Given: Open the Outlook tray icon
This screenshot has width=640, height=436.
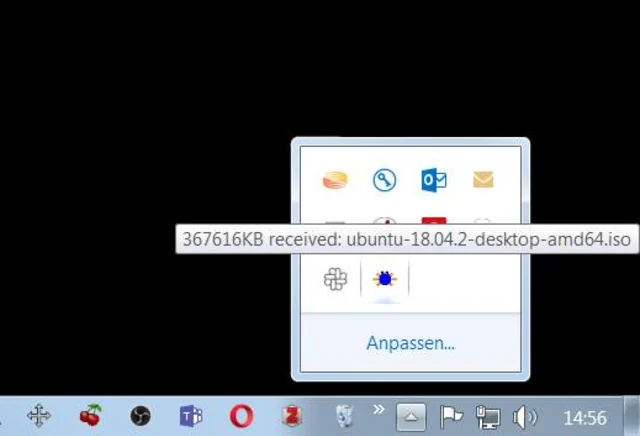Looking at the screenshot, I should coord(434,180).
